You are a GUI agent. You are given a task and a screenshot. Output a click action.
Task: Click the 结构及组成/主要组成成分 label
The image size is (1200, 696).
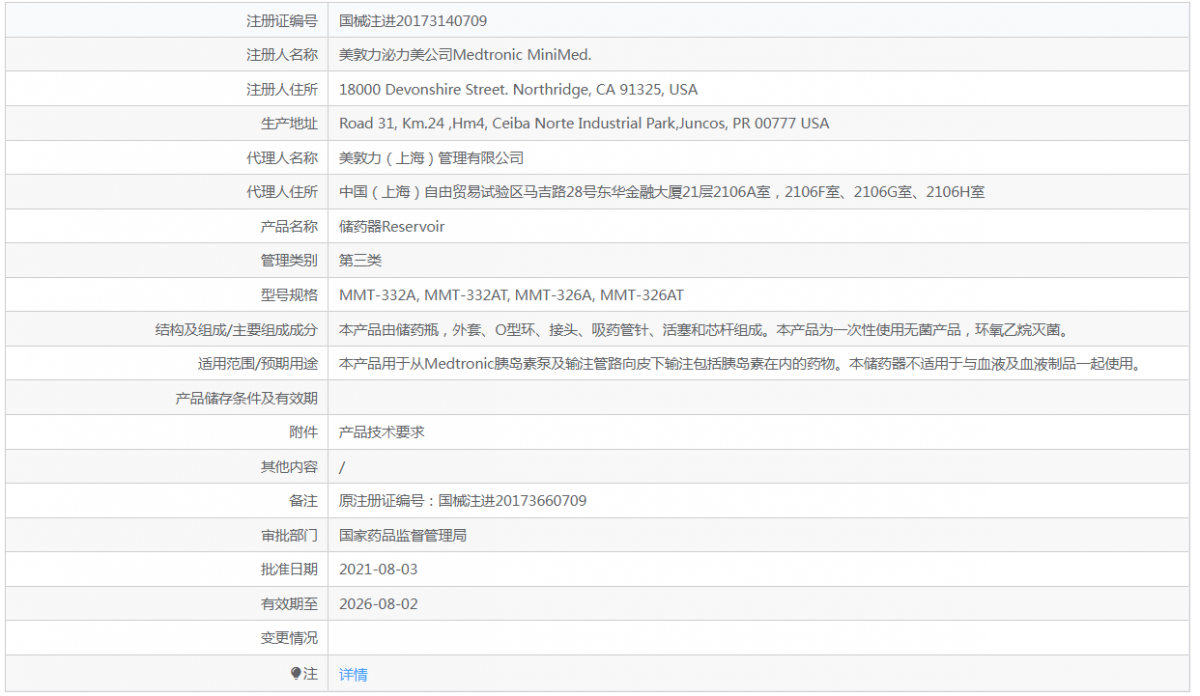(x=236, y=329)
